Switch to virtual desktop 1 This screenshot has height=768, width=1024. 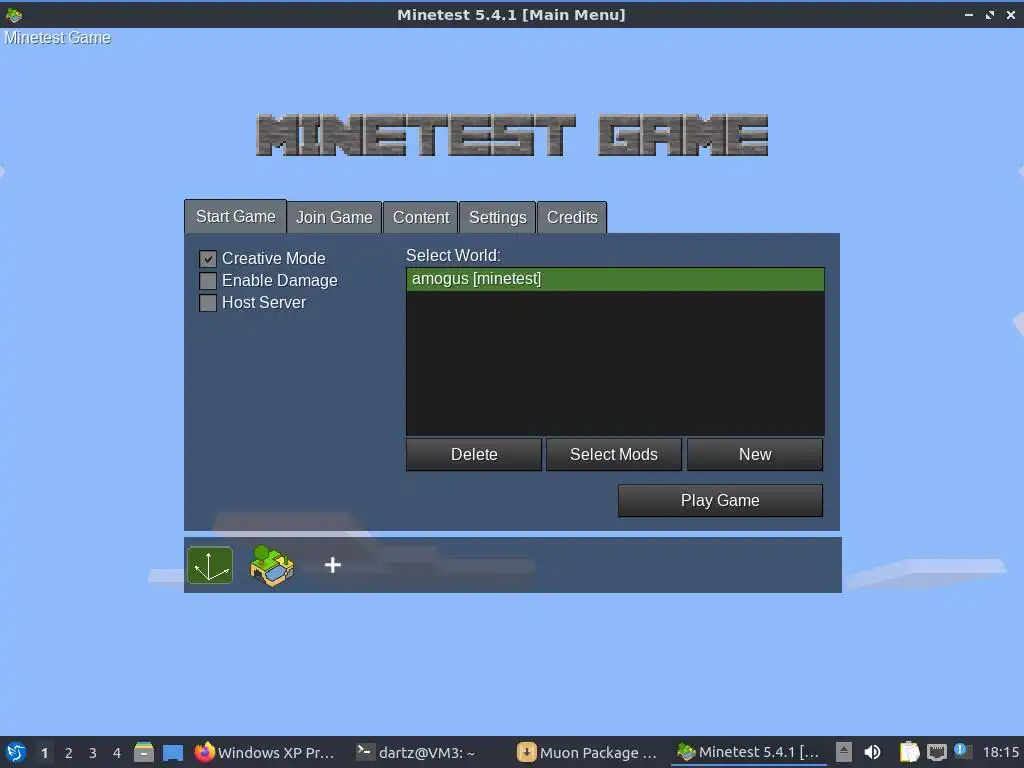(44, 753)
